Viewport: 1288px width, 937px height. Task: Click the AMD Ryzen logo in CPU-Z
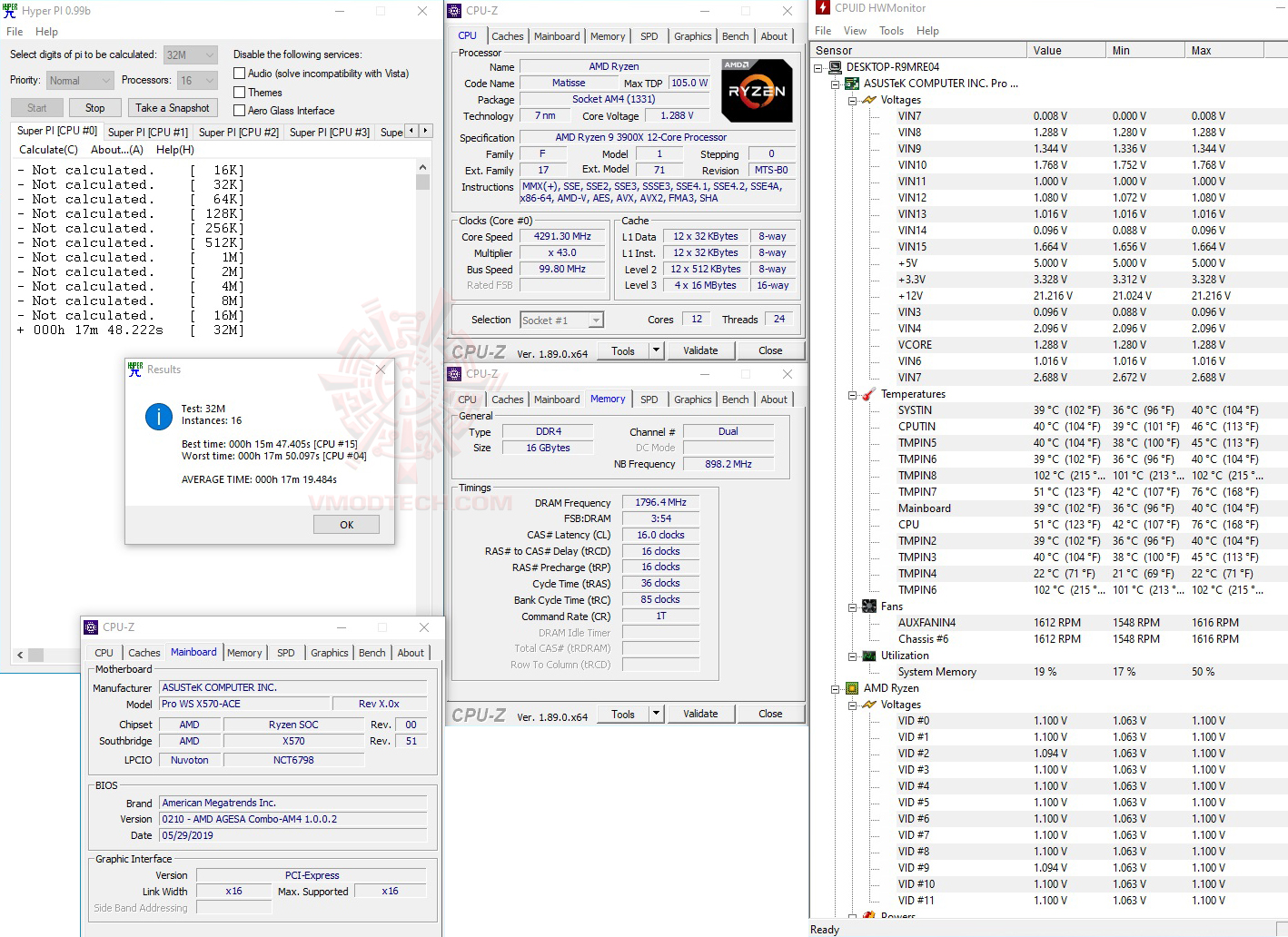[757, 89]
